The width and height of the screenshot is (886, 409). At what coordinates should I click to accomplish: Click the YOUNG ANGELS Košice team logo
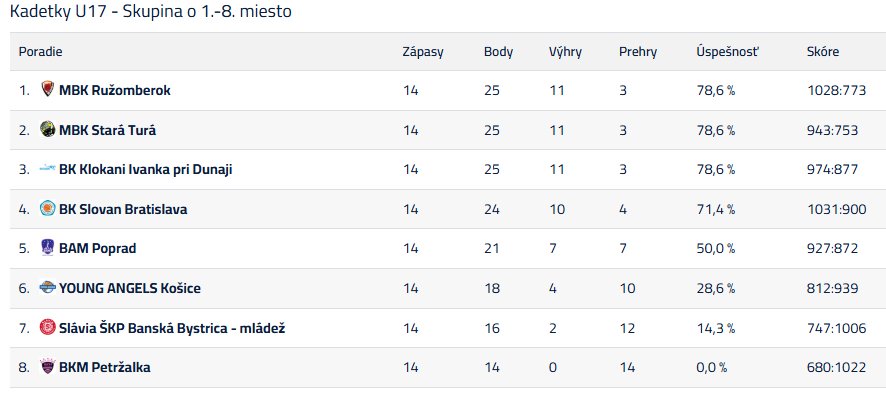[x=47, y=289]
